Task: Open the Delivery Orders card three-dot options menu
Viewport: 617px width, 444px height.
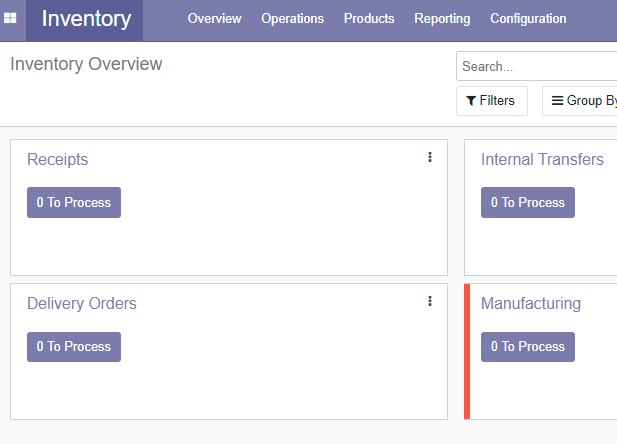Action: tap(430, 301)
